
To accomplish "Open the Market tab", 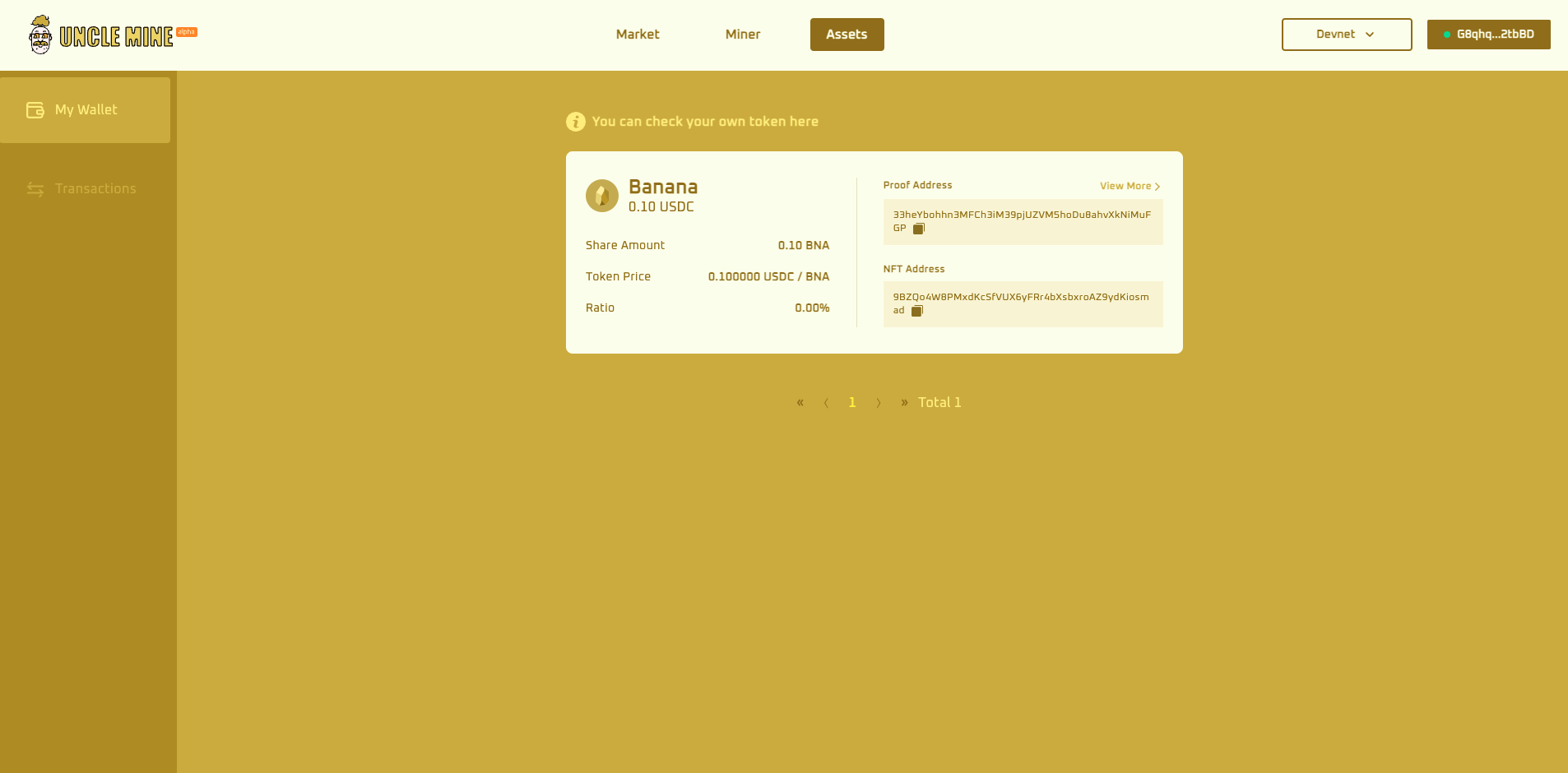I will coord(638,35).
